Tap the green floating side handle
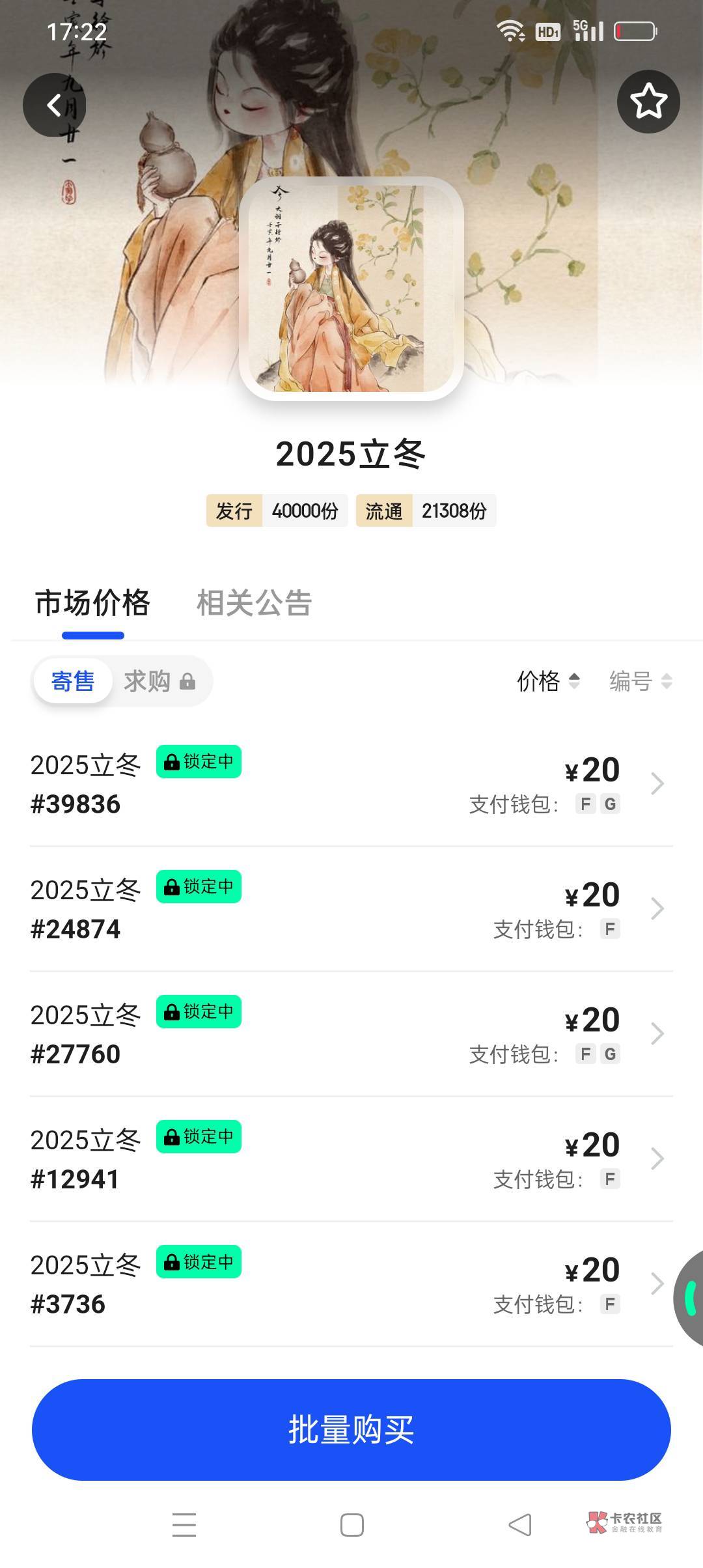703x1568 pixels. [x=690, y=1298]
